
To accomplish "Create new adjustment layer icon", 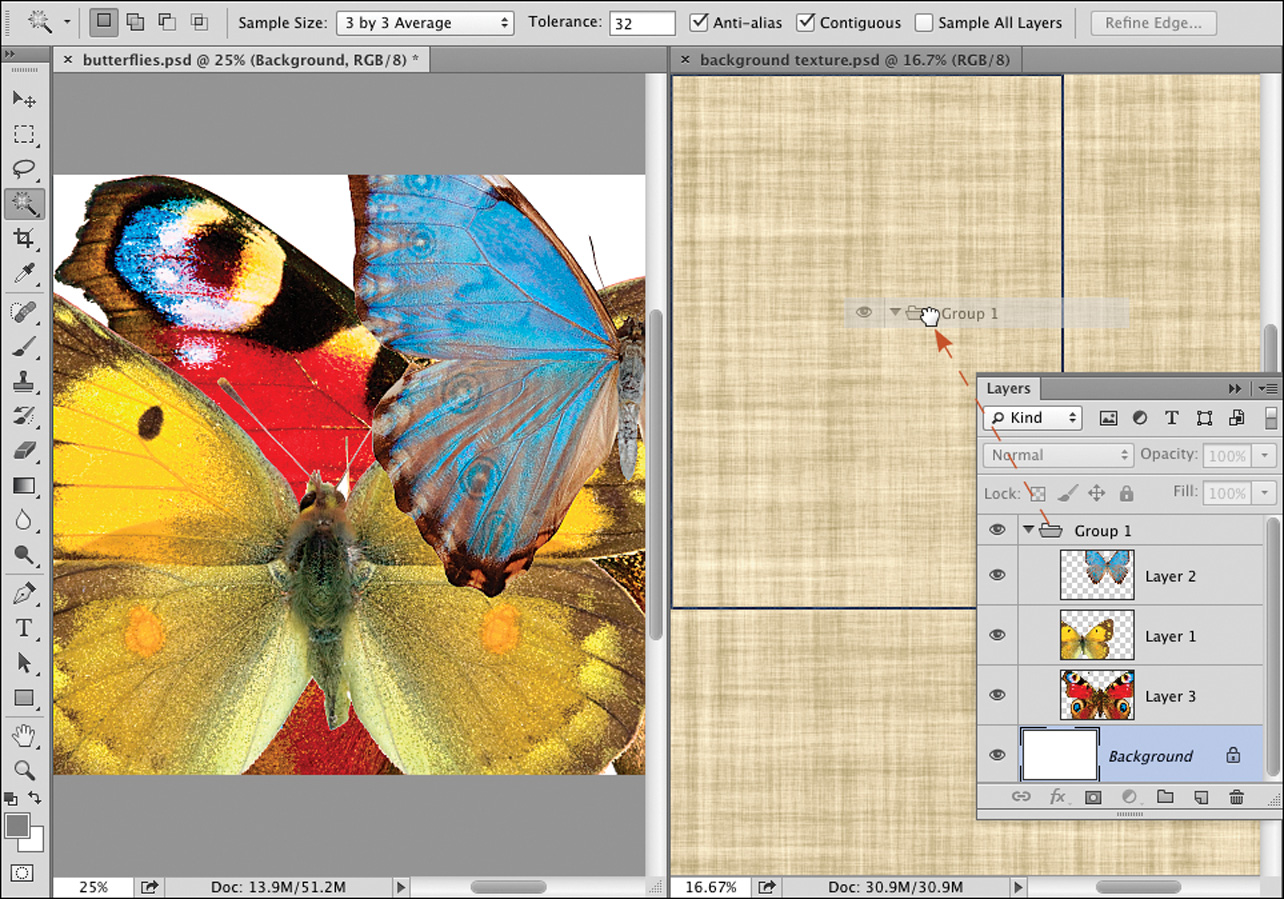I will pyautogui.click(x=1129, y=797).
